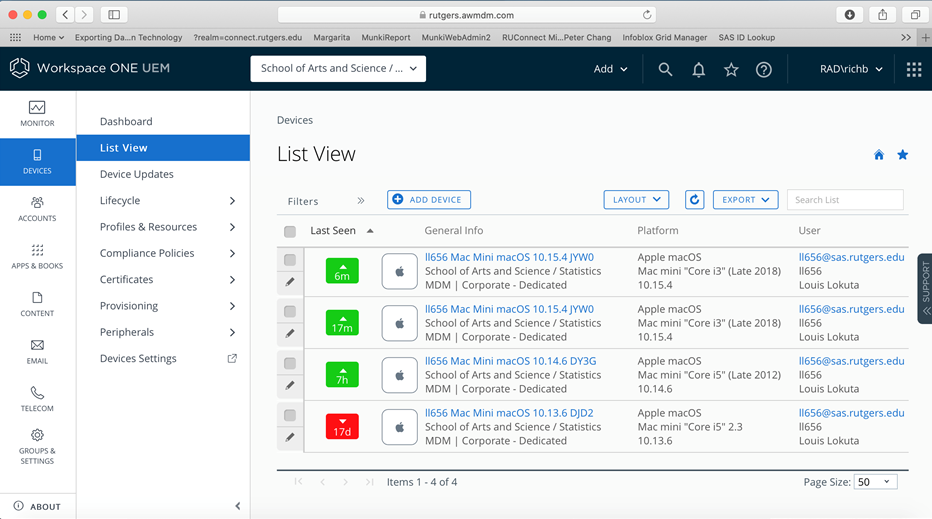
Task: Click the Safari address bar
Action: point(466,15)
